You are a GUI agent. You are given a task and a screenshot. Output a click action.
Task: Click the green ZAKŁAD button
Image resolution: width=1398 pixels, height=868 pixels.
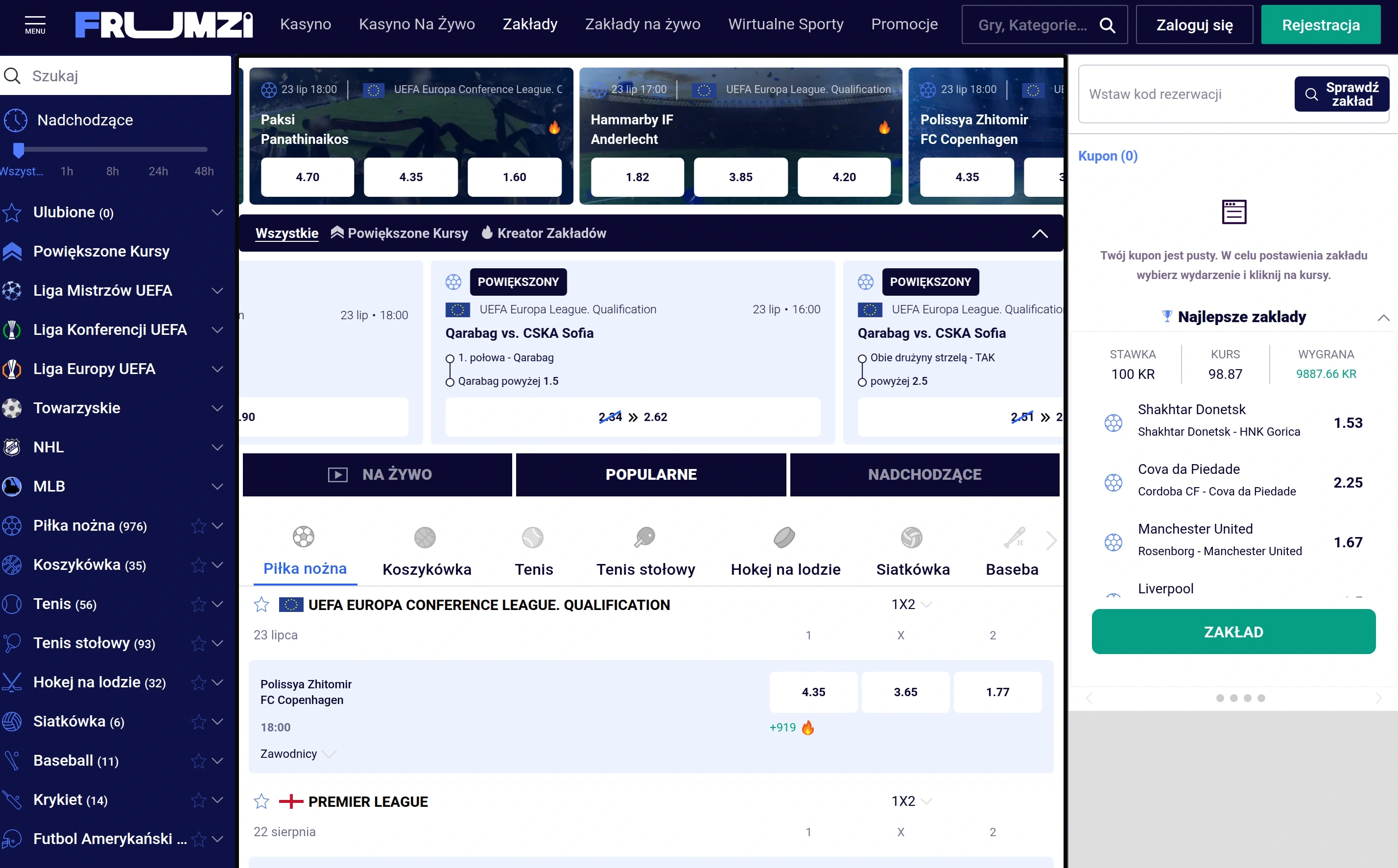point(1234,632)
